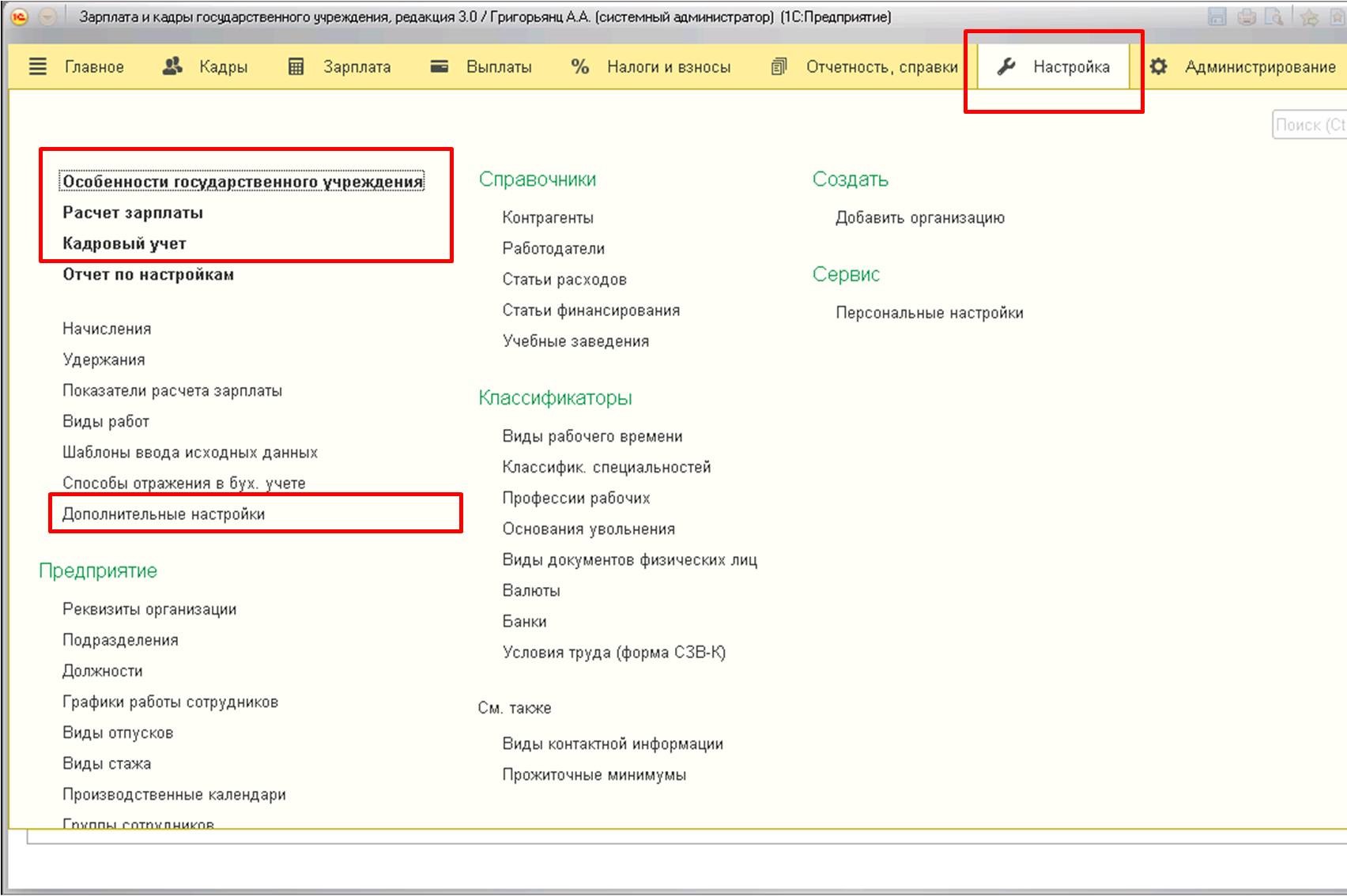Open the main menu dropdown arrow in title bar

pos(47,17)
